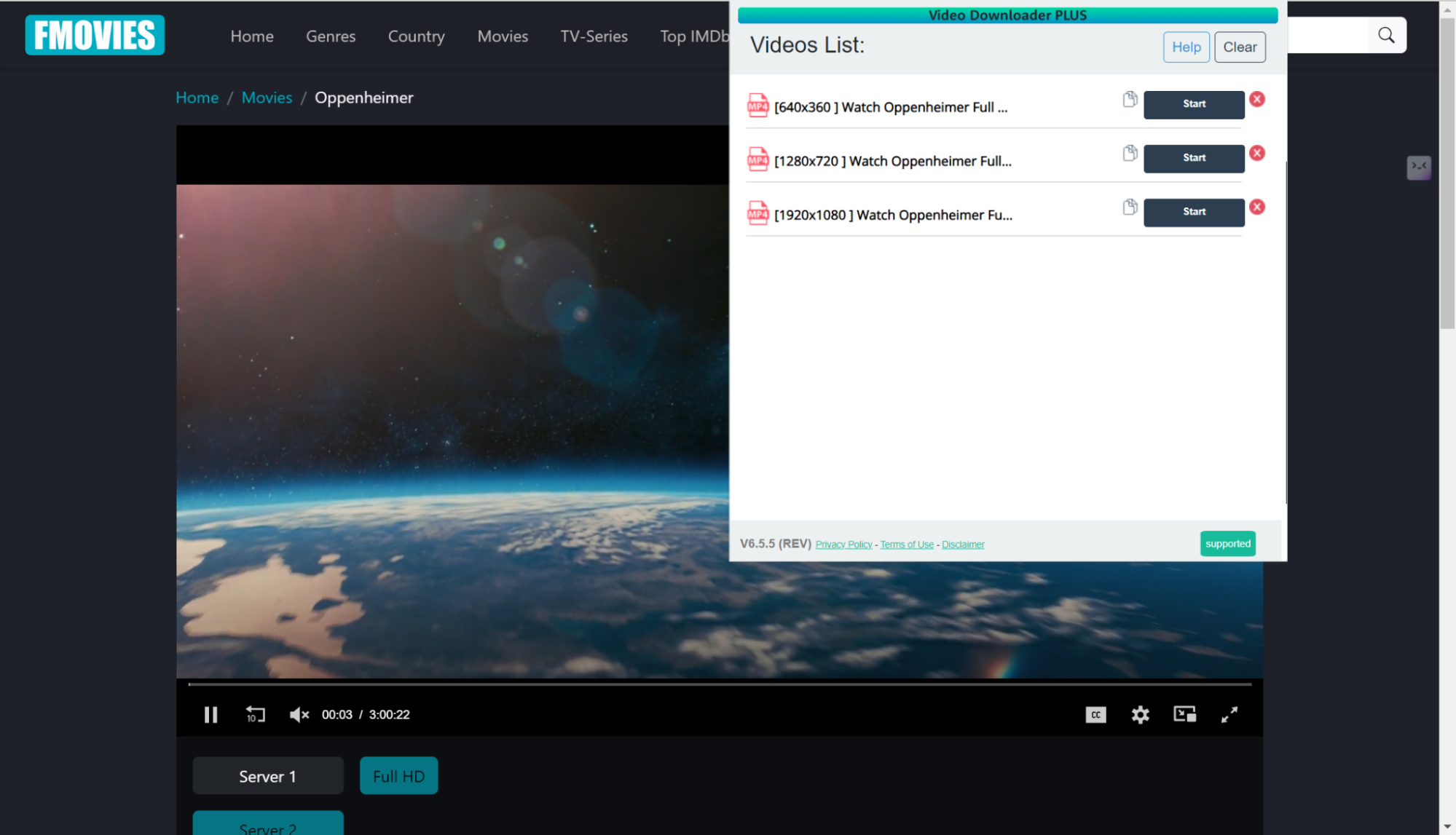The image size is (1456, 835).
Task: Remove the 640x360 video entry
Action: click(1257, 99)
